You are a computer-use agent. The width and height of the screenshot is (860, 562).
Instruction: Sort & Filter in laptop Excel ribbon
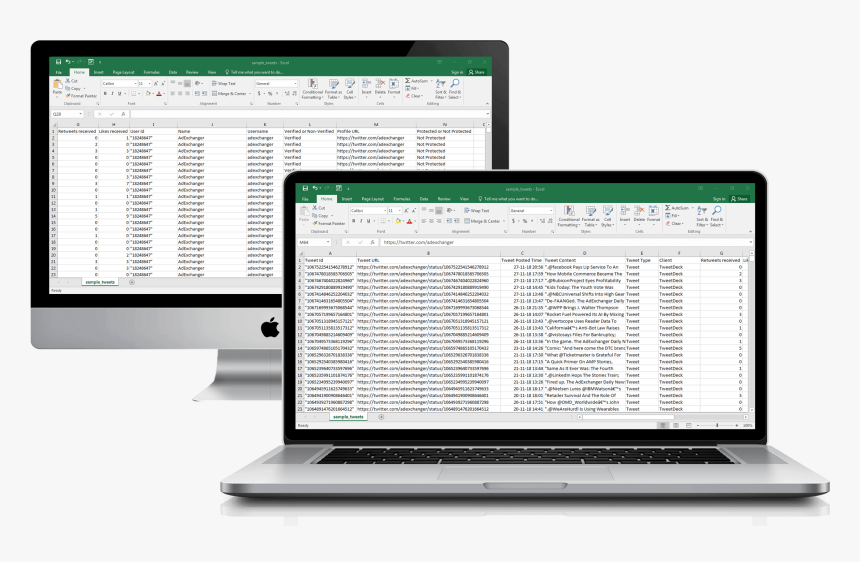pos(701,217)
